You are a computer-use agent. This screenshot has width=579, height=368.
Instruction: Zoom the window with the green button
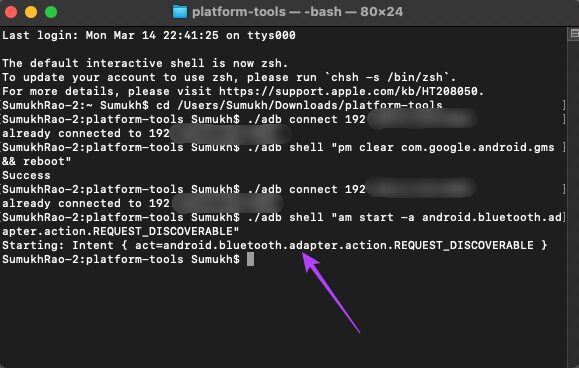click(x=51, y=12)
